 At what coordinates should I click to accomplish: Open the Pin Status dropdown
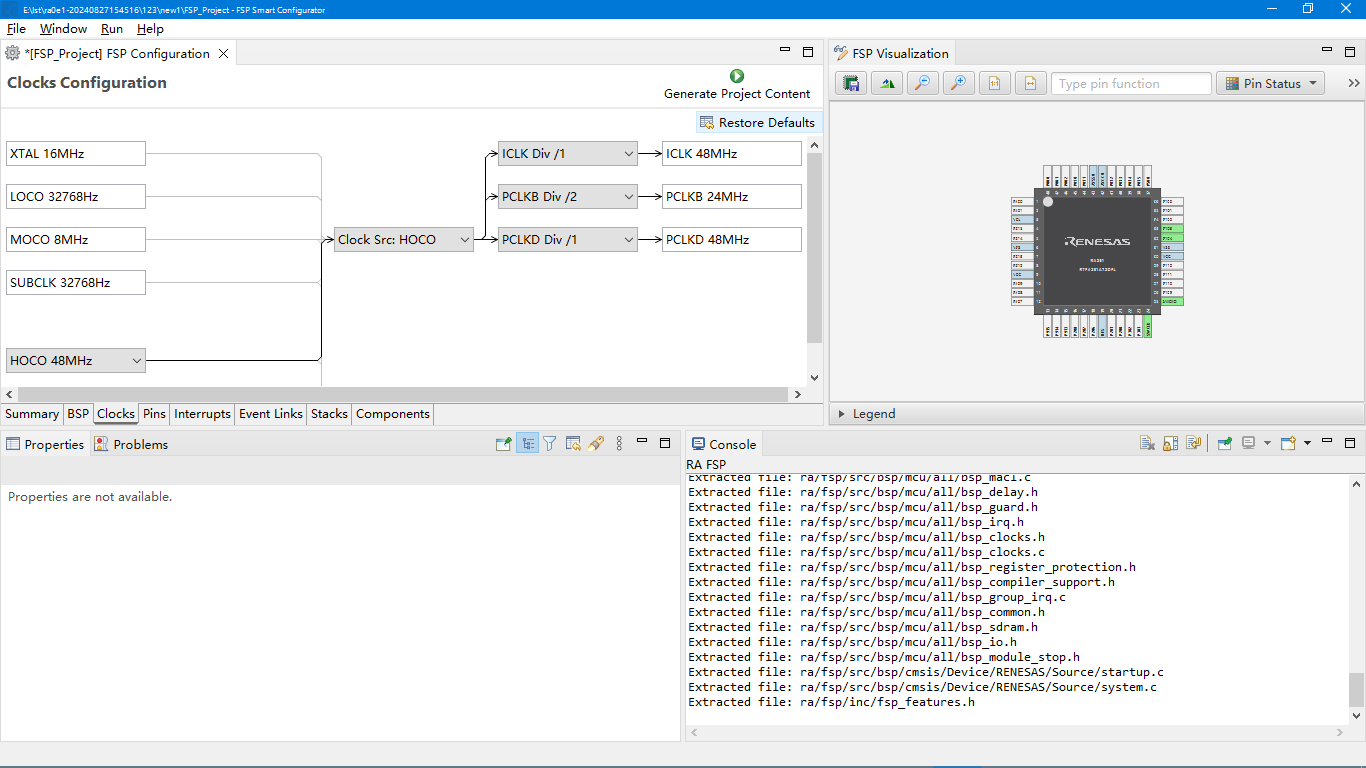point(1270,84)
